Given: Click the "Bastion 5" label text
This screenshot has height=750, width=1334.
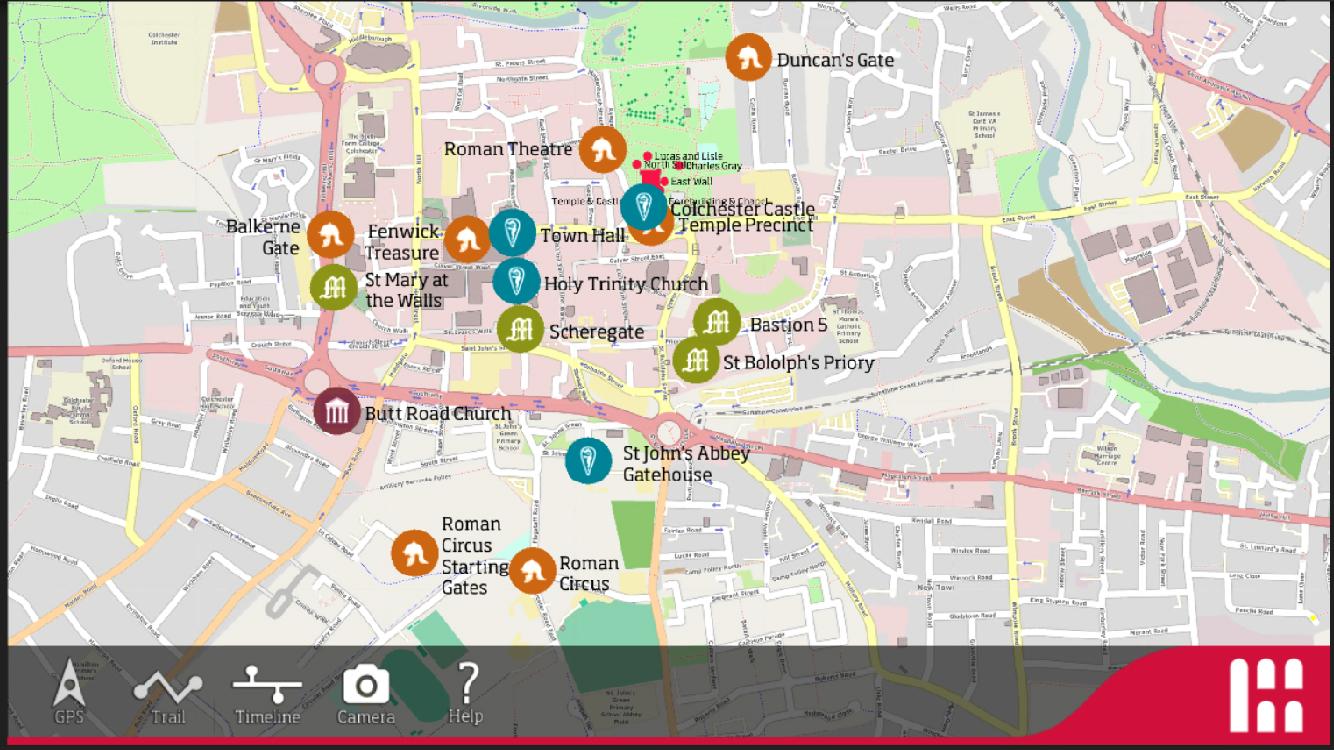Looking at the screenshot, I should coord(789,325).
